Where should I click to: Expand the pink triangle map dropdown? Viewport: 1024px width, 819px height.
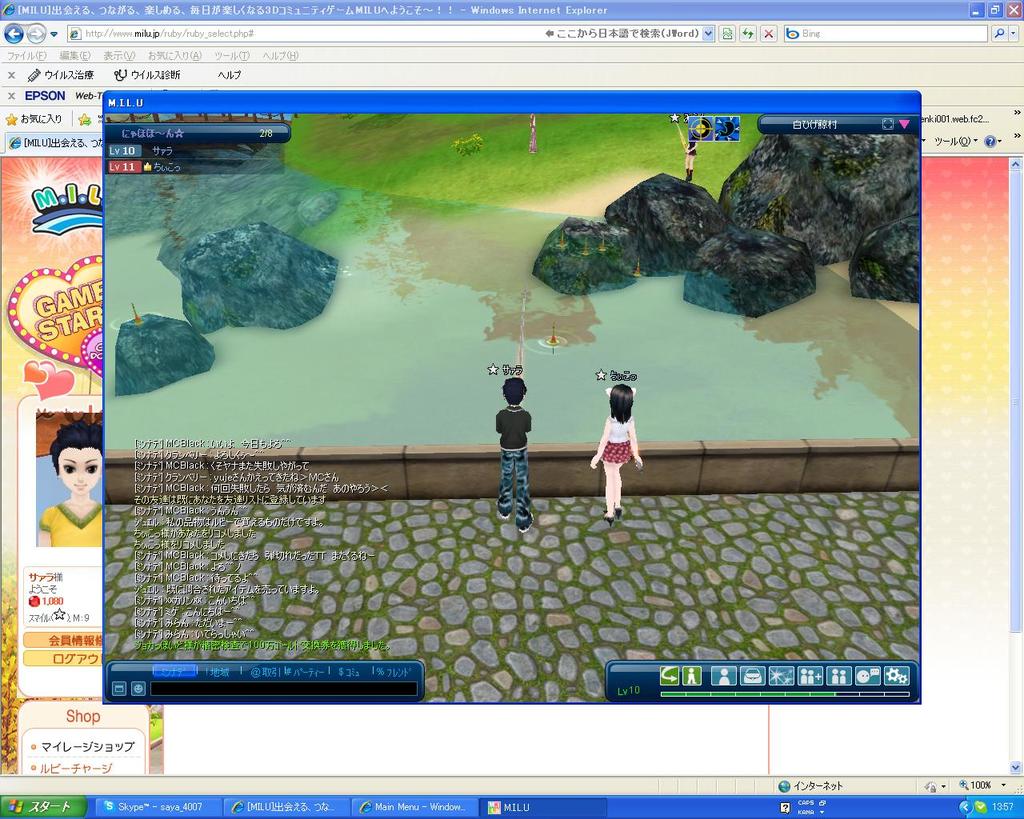[x=904, y=124]
